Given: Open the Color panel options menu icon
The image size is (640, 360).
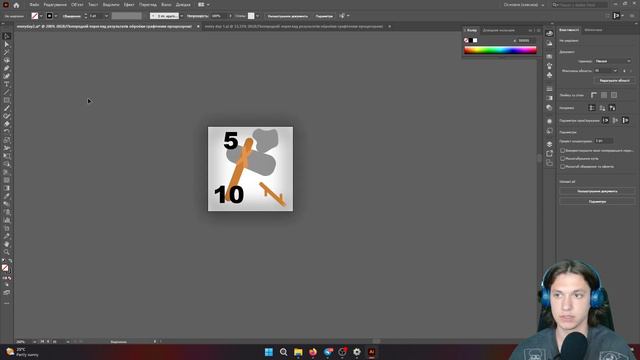Looking at the screenshot, I should pos(538,30).
